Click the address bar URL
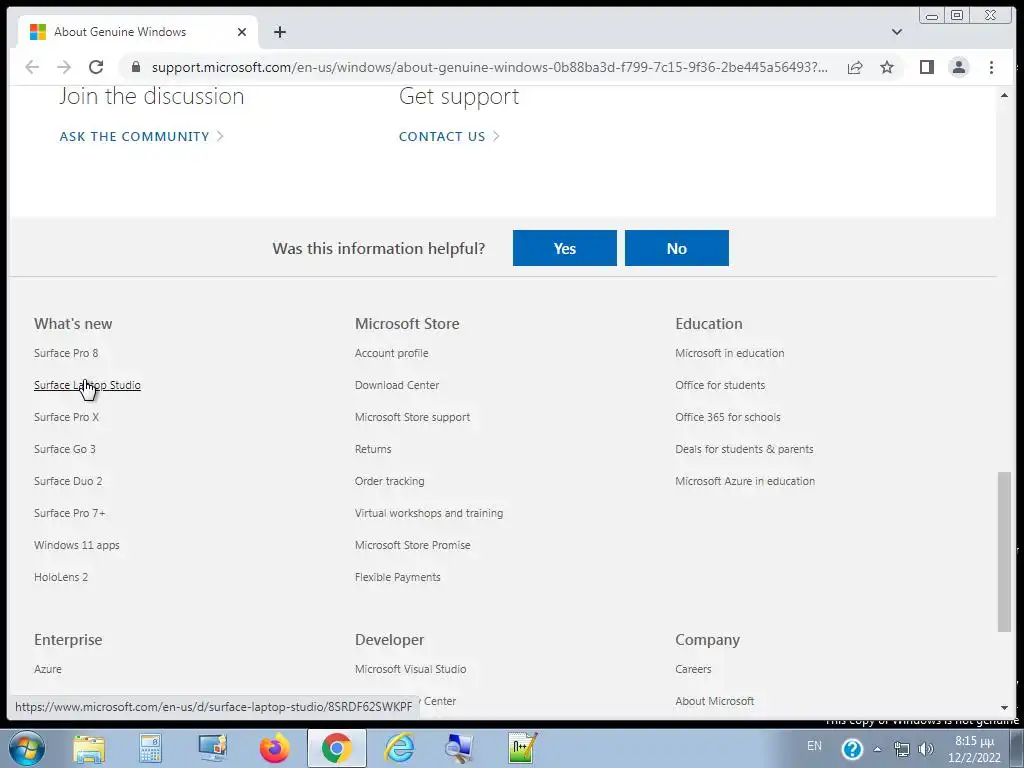Viewport: 1024px width, 768px height. 490,67
